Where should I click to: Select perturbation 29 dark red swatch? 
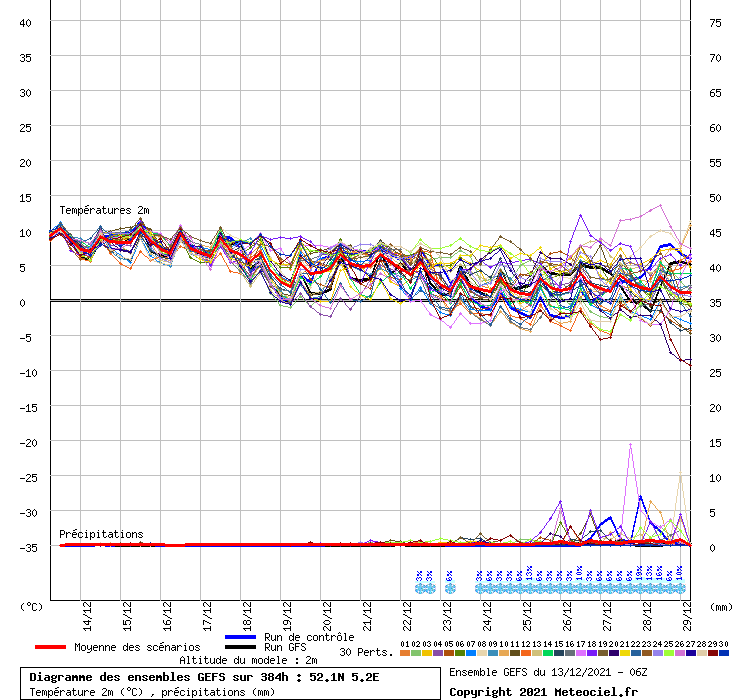pyautogui.click(x=713, y=653)
